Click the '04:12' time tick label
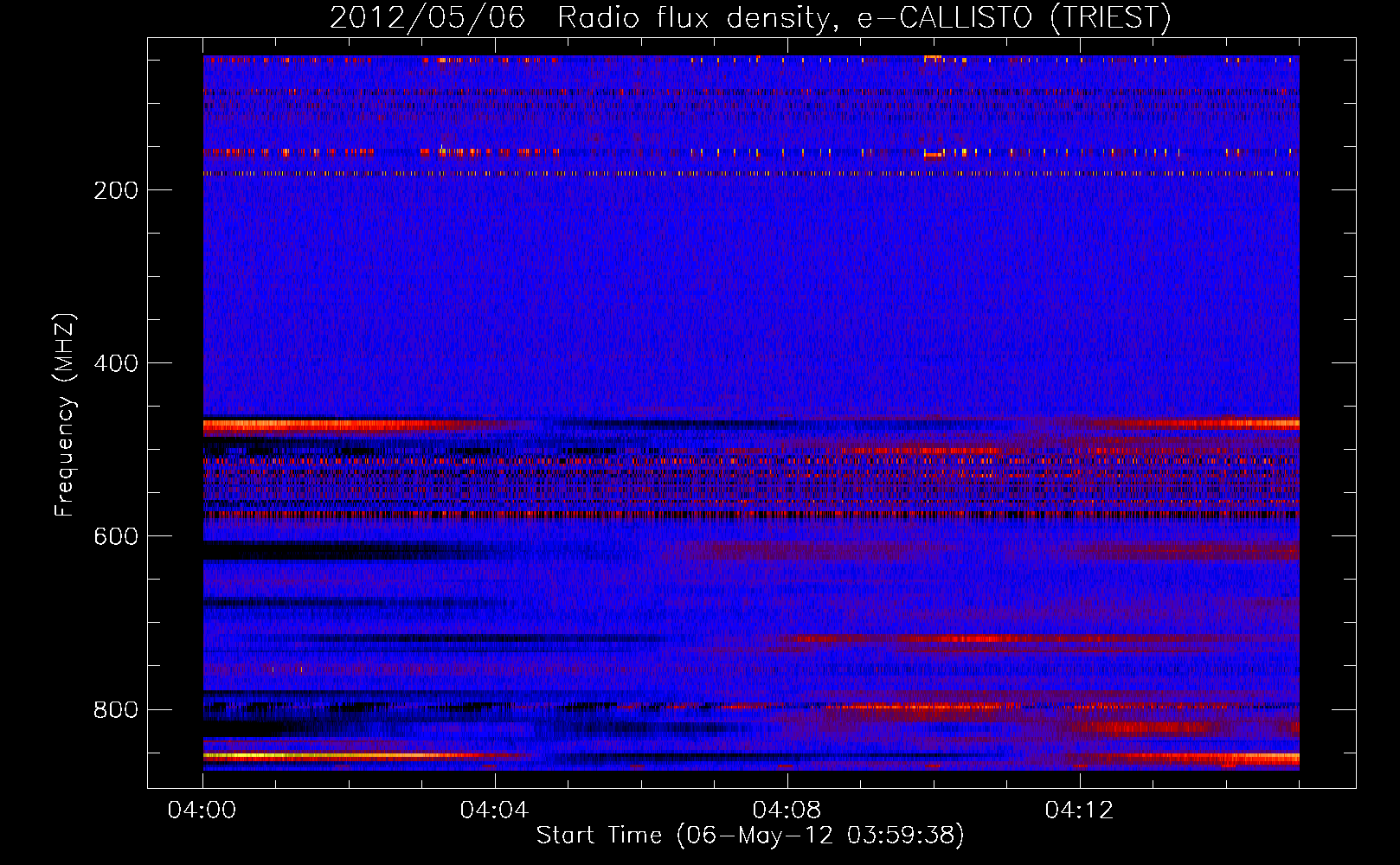 click(x=1079, y=811)
